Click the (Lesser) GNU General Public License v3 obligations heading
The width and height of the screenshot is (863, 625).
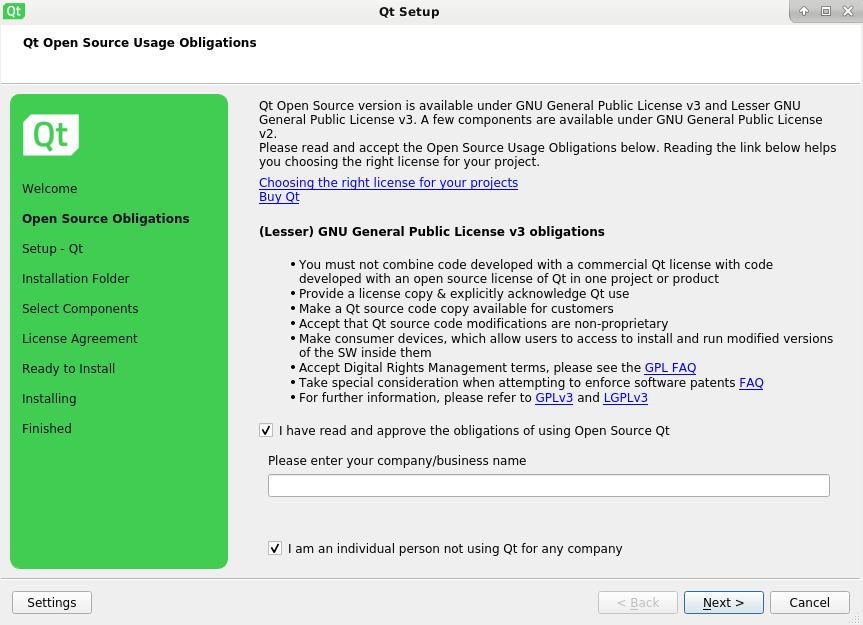[432, 232]
